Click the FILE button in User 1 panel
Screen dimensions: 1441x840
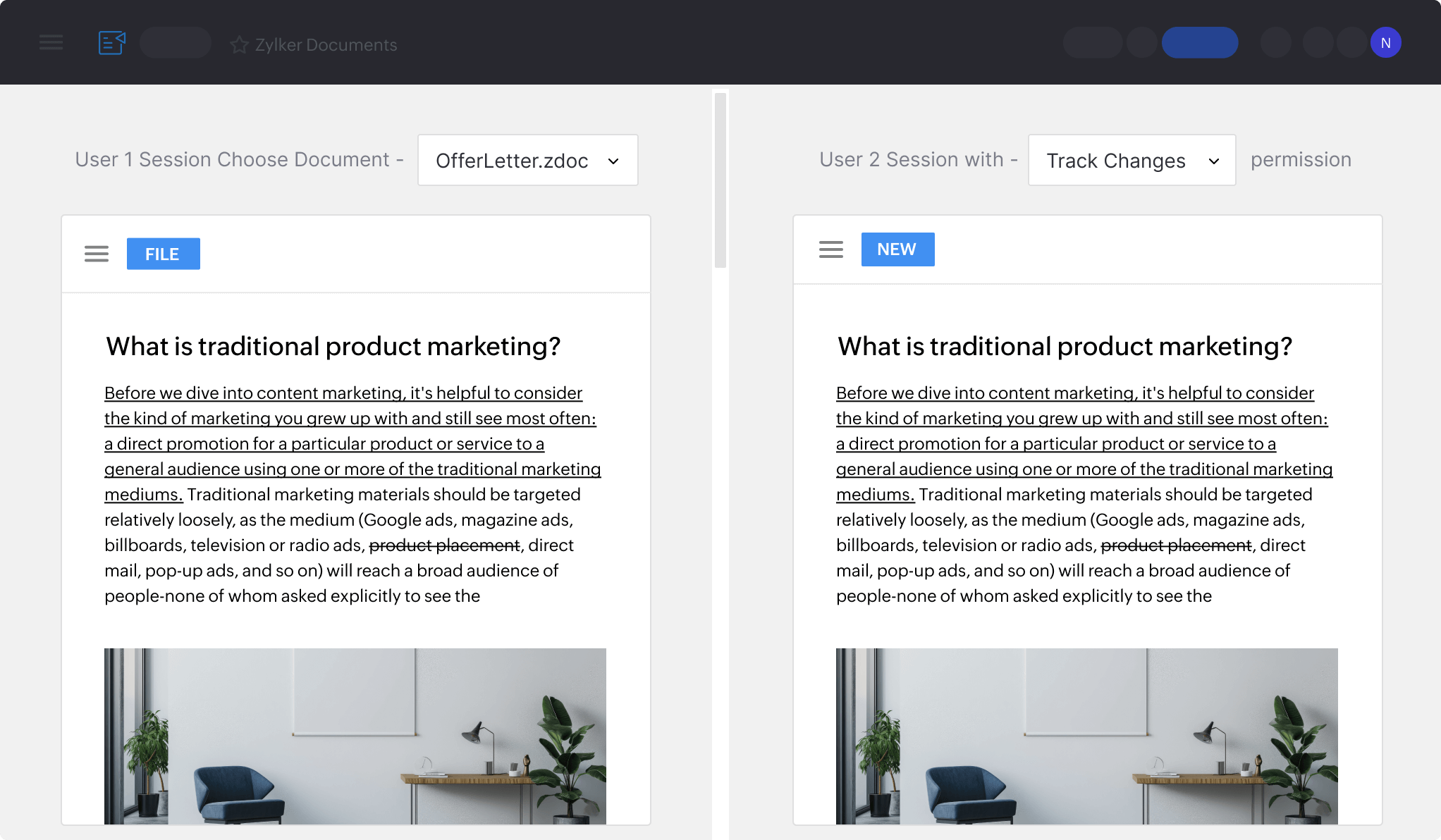(x=163, y=254)
